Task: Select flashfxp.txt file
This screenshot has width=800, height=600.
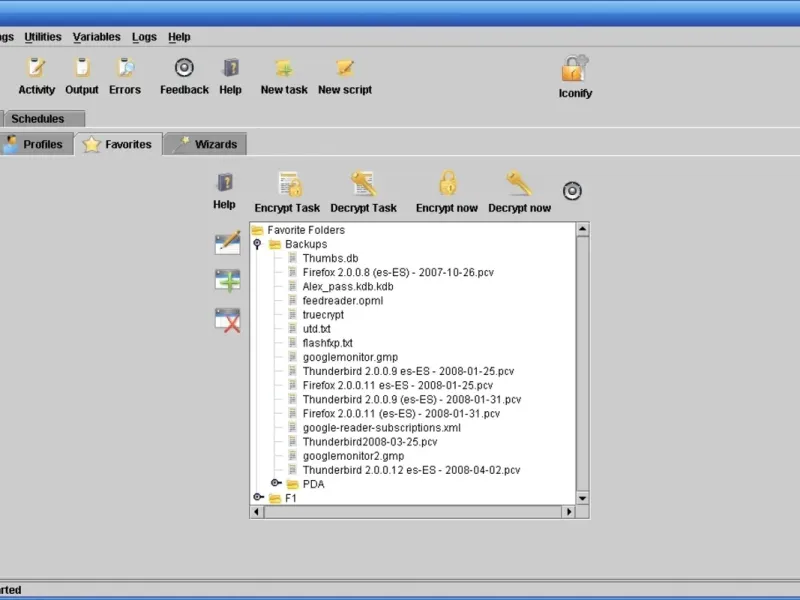Action: pos(327,343)
